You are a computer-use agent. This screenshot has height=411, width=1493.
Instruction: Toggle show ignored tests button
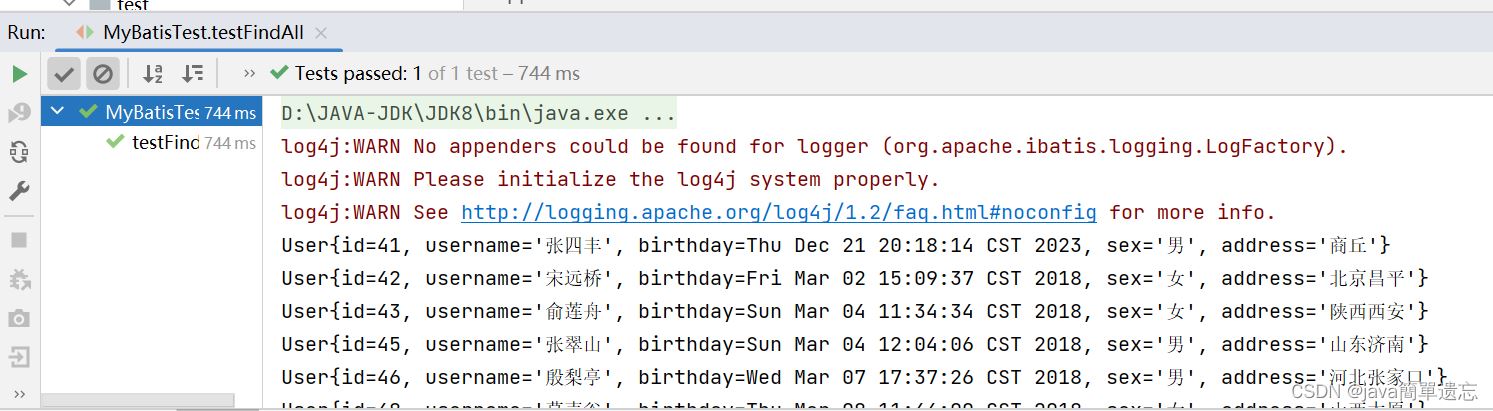click(x=102, y=73)
